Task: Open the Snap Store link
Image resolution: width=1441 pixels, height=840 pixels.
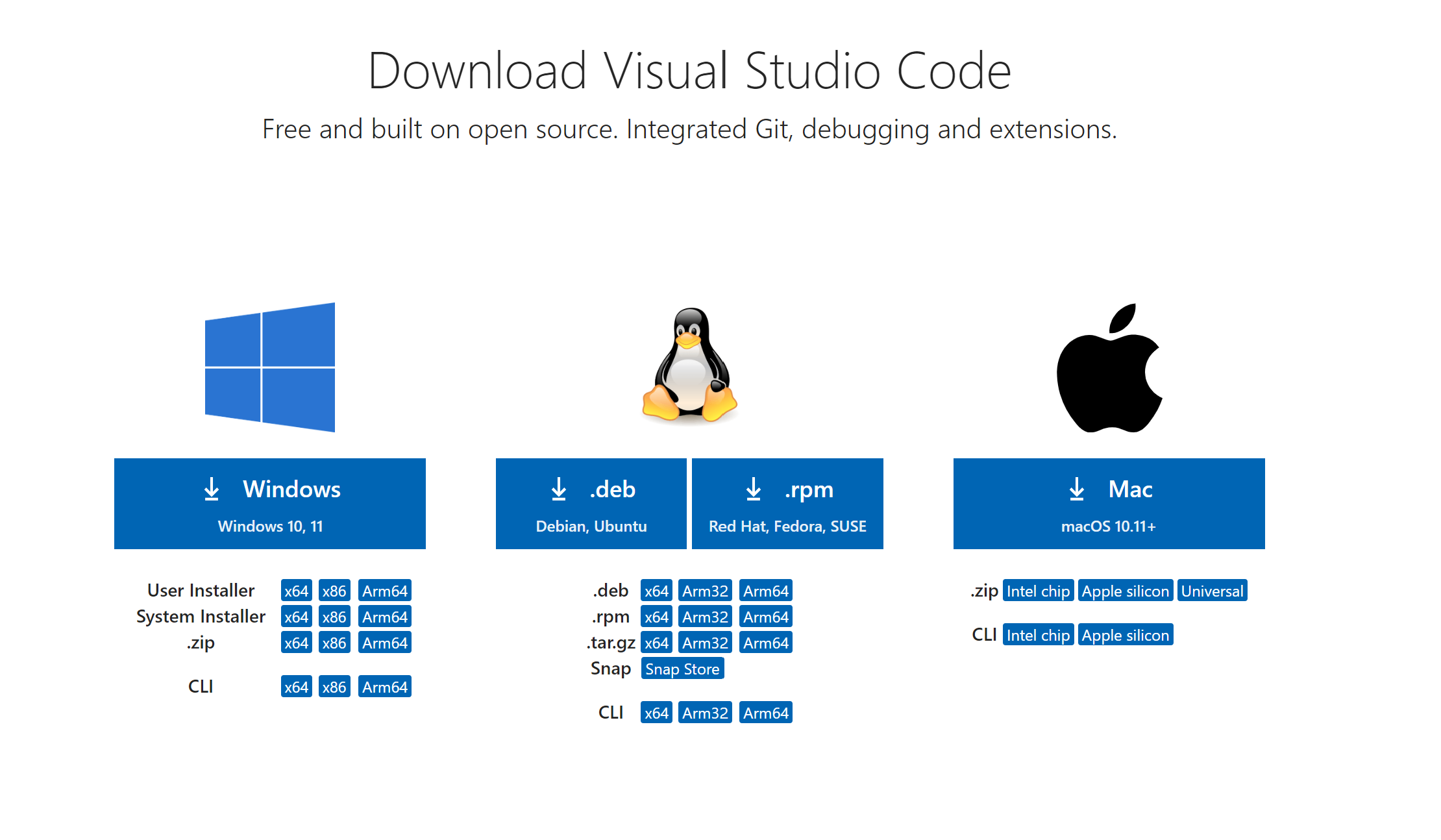Action: point(682,669)
